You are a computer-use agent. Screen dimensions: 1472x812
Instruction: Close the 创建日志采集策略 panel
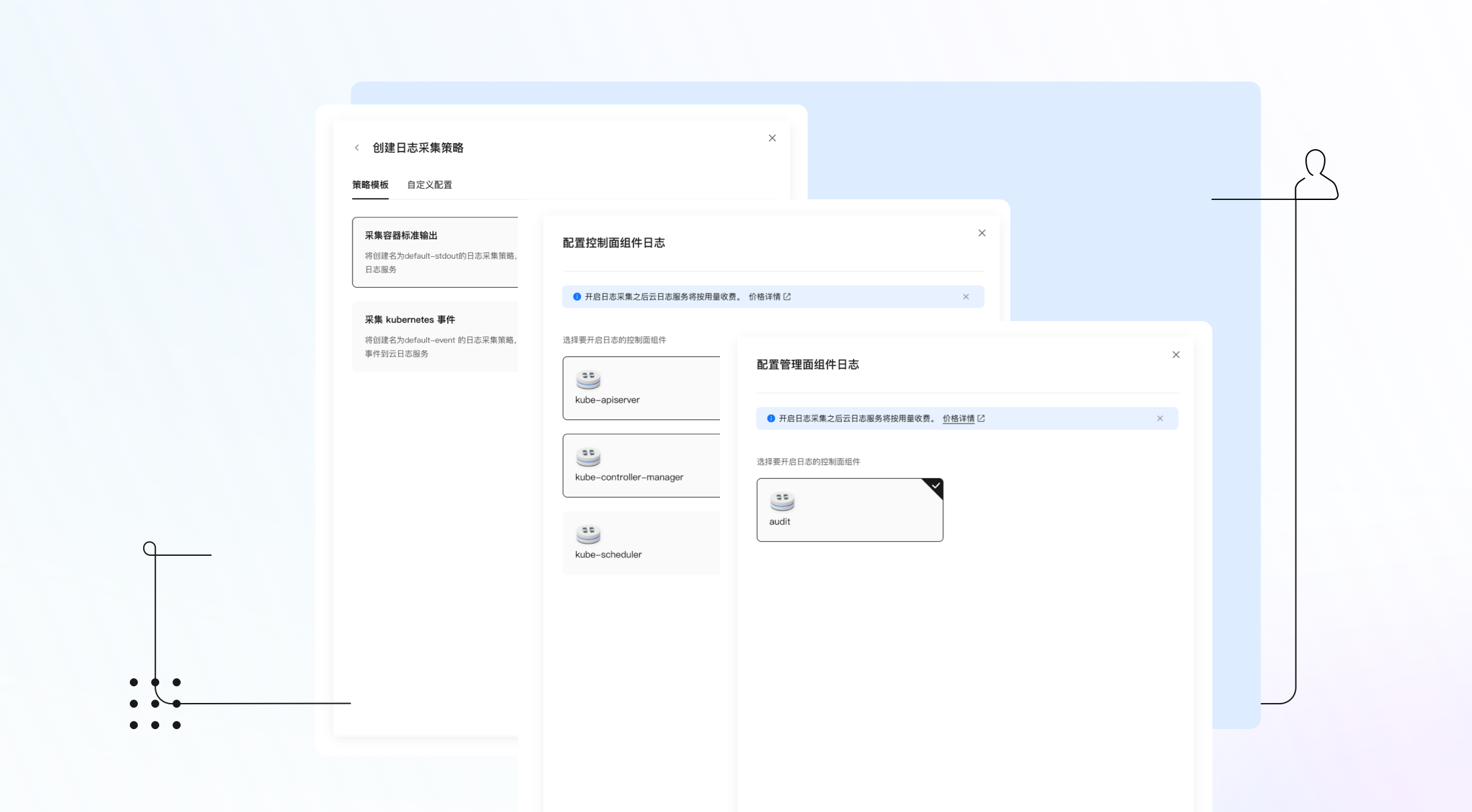click(x=772, y=138)
